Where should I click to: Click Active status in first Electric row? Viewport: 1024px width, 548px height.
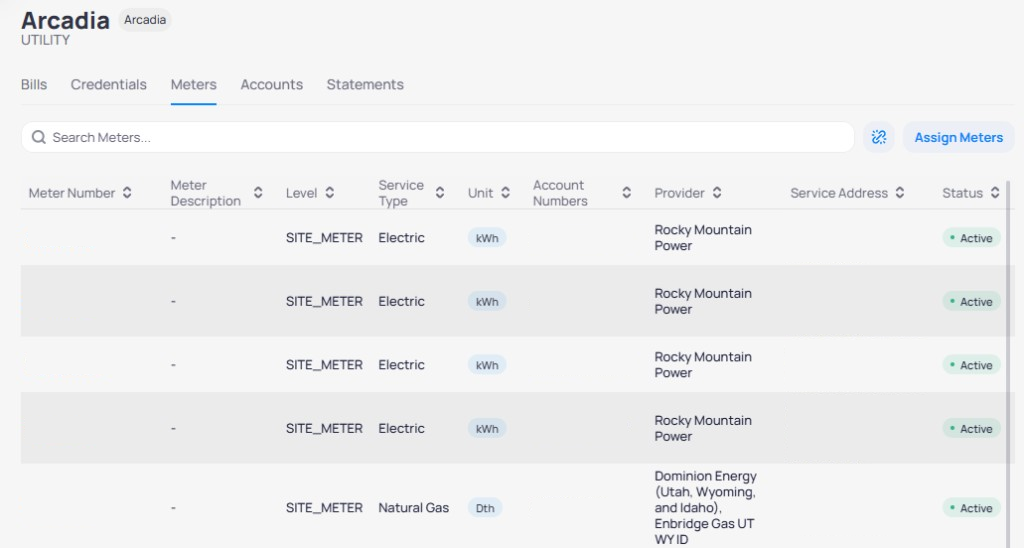click(971, 238)
